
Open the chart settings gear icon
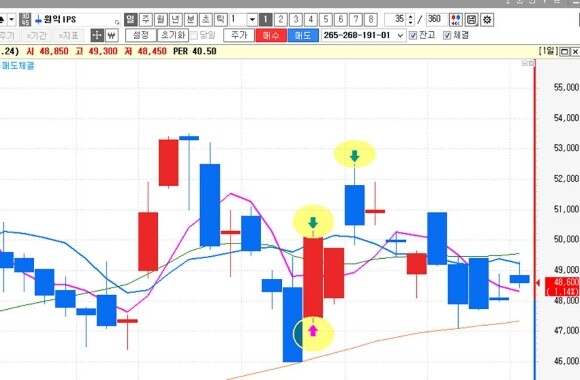point(487,20)
